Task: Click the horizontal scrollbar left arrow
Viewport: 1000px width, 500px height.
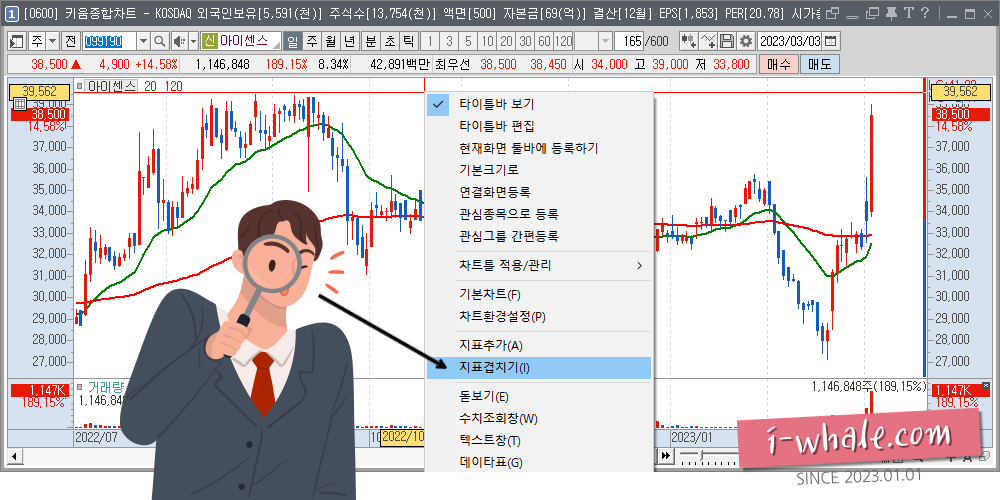Action: (x=13, y=456)
